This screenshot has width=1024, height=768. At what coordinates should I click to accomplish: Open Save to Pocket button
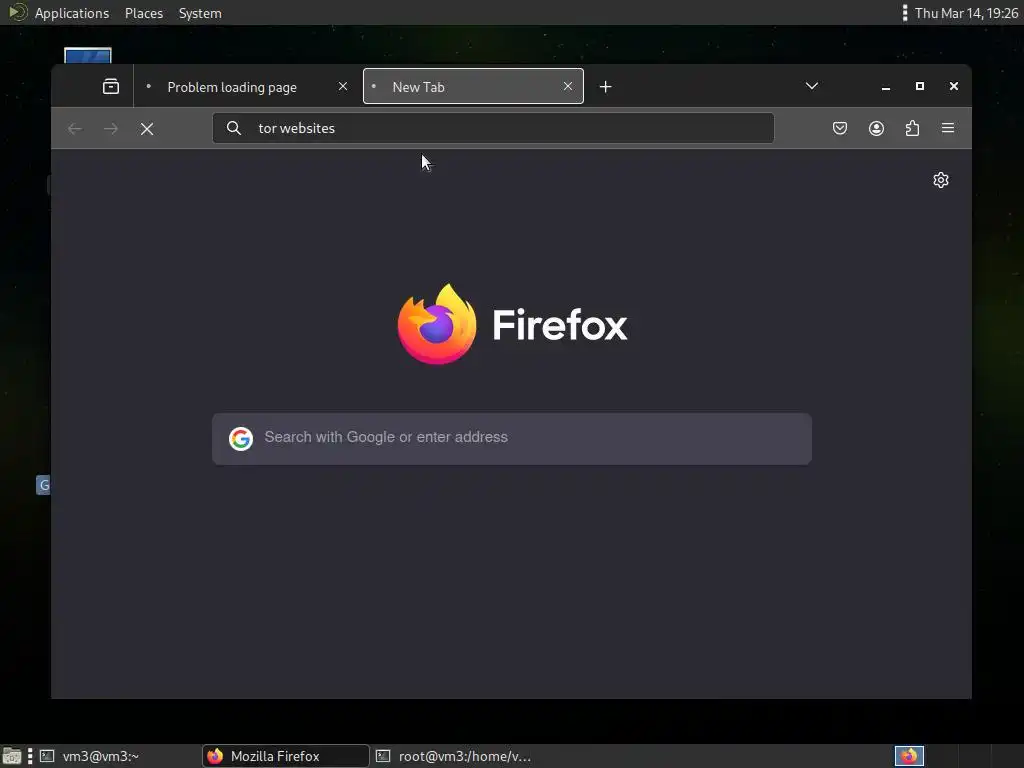(840, 128)
